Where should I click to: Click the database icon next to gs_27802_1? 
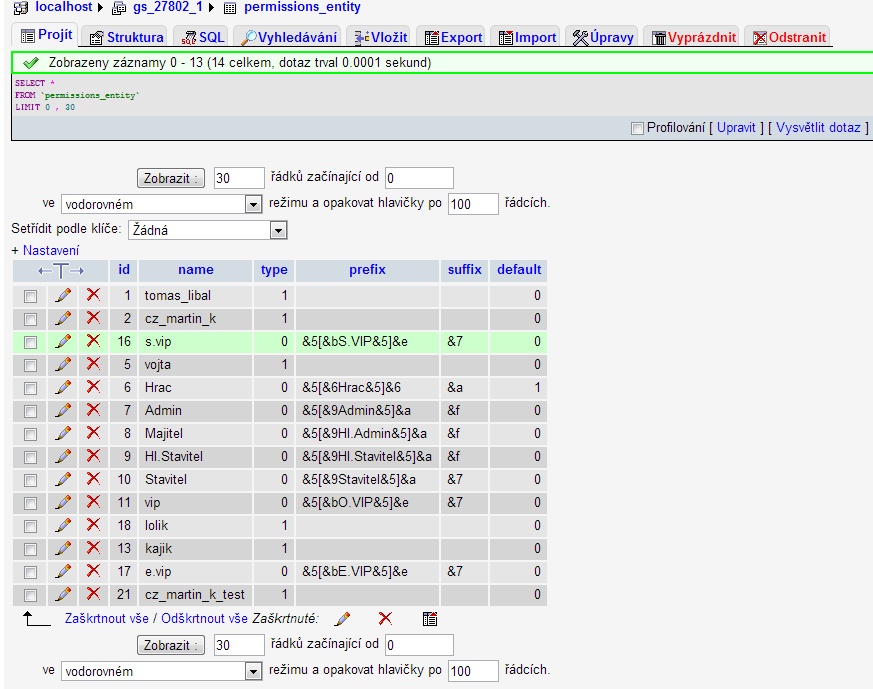coord(119,8)
